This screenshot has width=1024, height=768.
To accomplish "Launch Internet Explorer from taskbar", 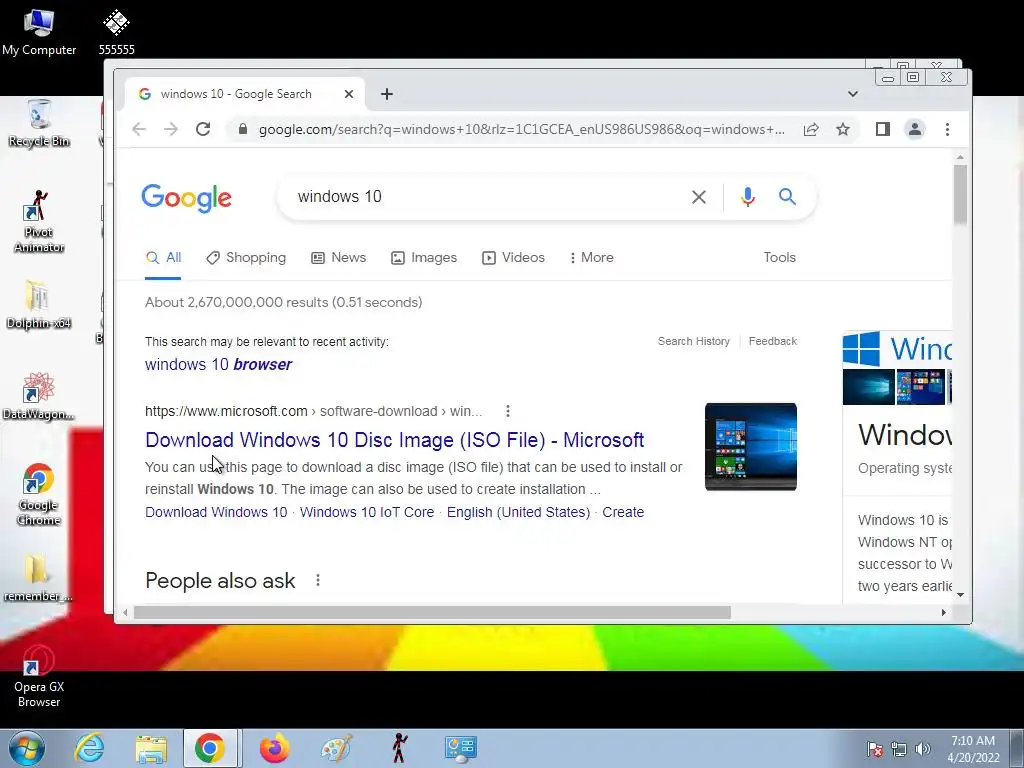I will pos(89,748).
